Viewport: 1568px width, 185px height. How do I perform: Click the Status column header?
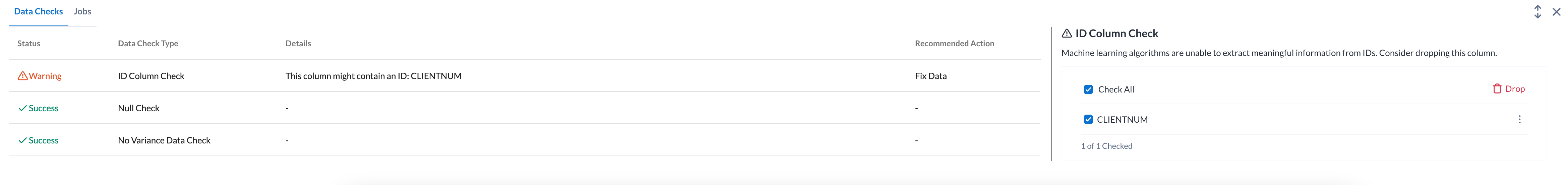28,43
